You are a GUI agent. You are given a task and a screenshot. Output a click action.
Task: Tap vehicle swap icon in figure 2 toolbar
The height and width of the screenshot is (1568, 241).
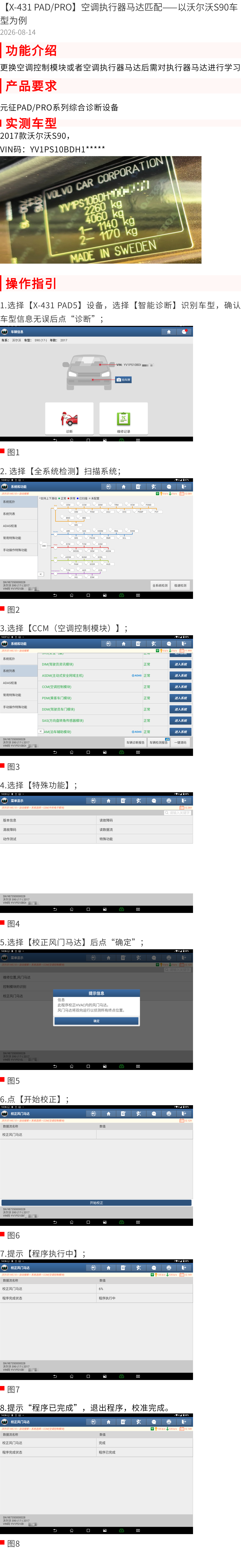point(108,486)
